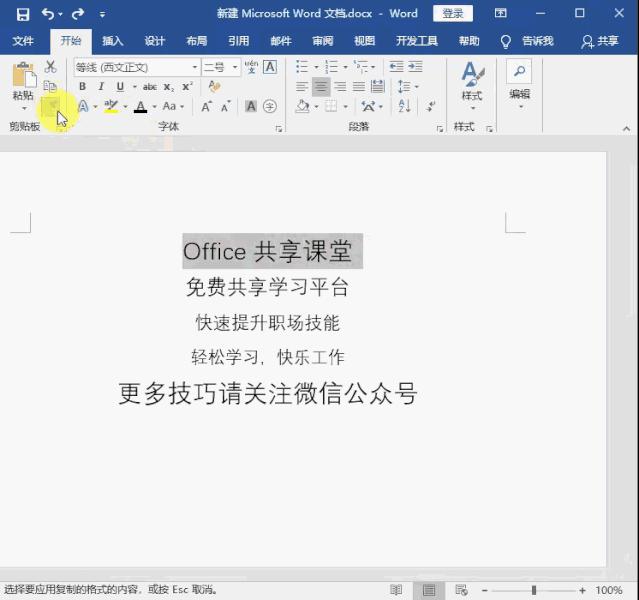The image size is (639, 600).
Task: Open the line spacing dropdown
Action: click(417, 86)
